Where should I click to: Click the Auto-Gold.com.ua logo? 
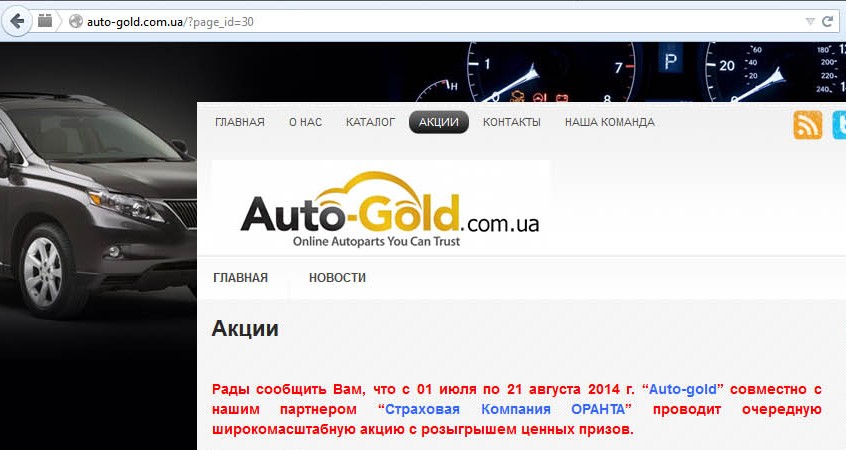click(381, 208)
